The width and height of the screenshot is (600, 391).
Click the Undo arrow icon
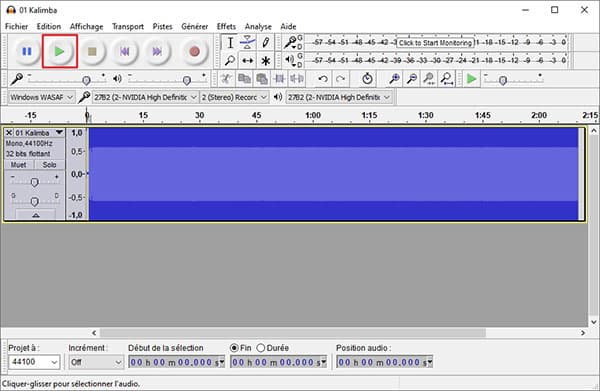point(323,79)
